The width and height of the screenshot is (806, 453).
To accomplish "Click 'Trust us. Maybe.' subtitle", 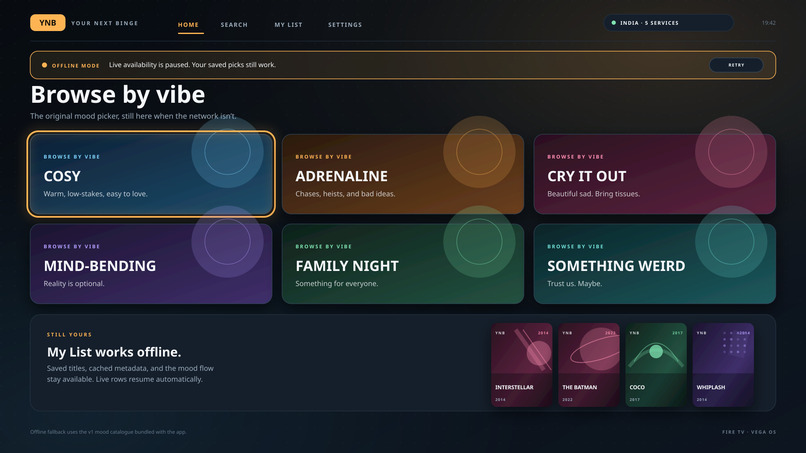I will coord(575,284).
